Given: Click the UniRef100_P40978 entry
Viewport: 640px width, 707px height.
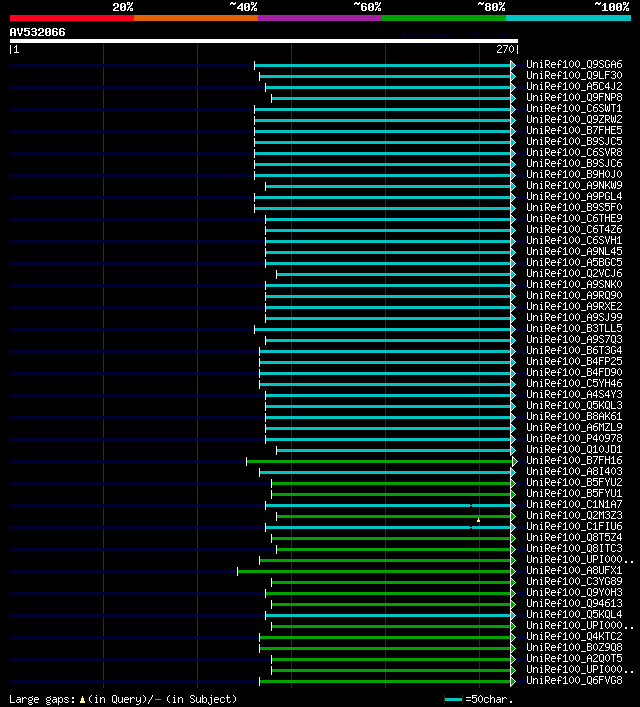Looking at the screenshot, I should (x=574, y=438).
